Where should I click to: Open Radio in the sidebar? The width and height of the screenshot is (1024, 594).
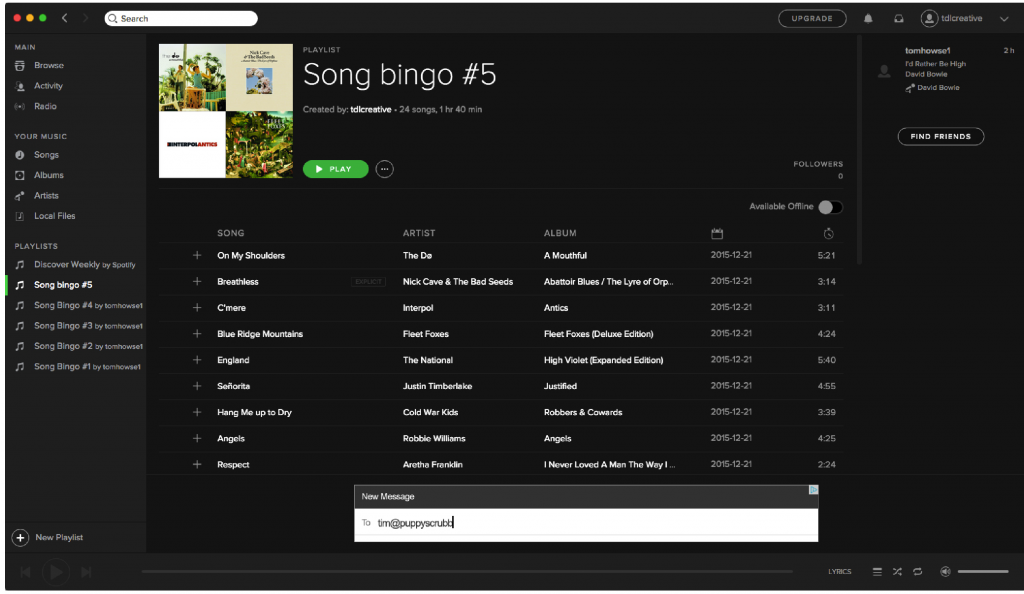pyautogui.click(x=45, y=106)
